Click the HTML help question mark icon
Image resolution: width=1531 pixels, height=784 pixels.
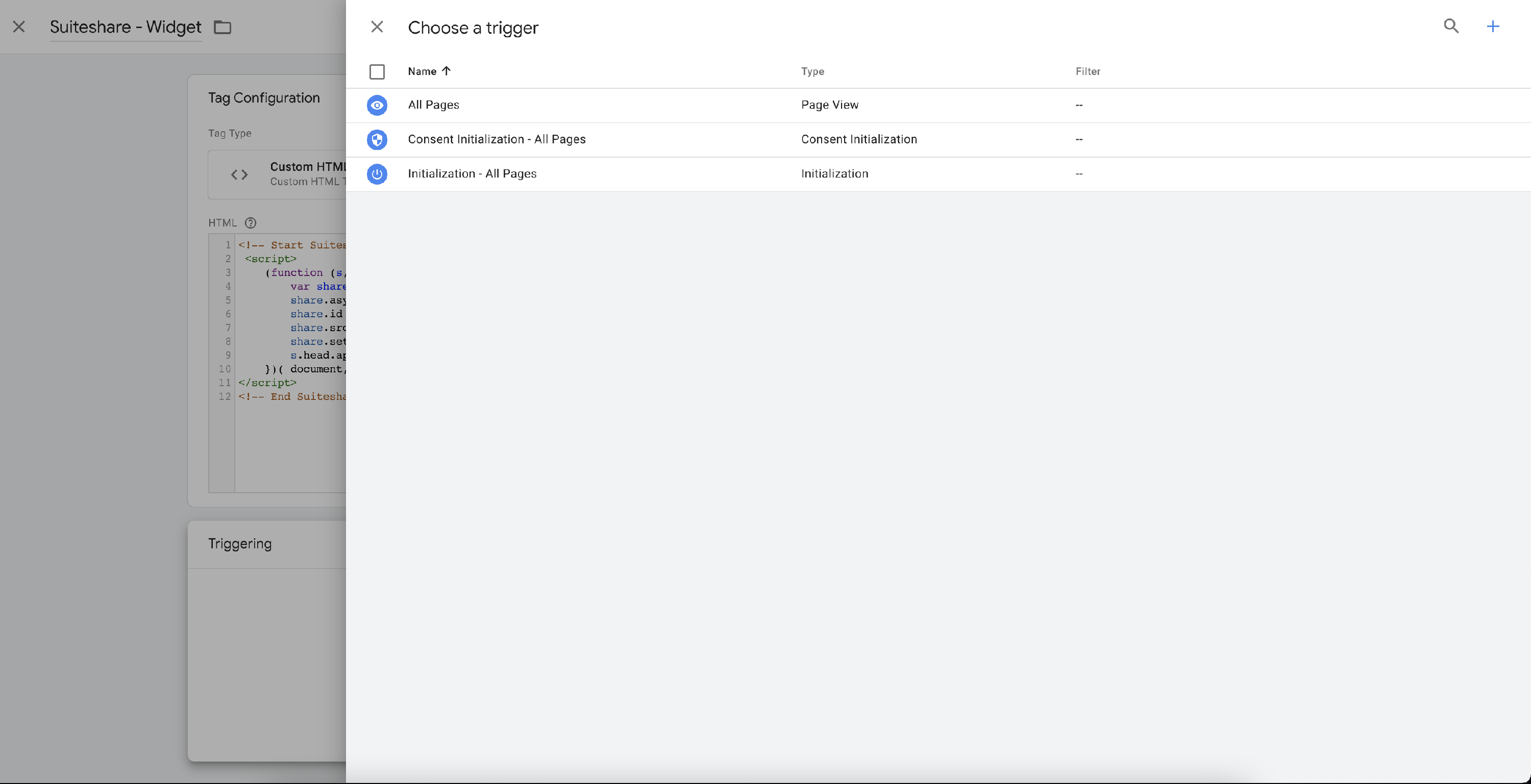pyautogui.click(x=250, y=223)
